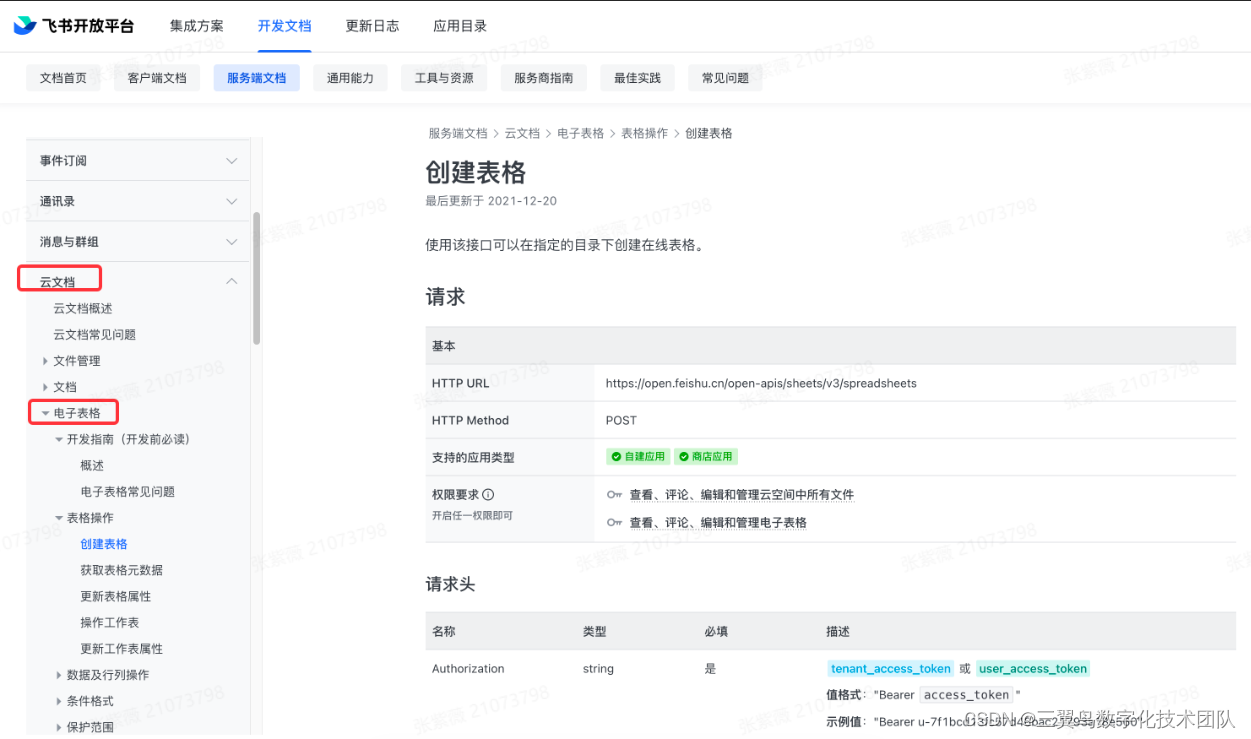Open 更新工作表属性 in the sidebar
Screen dimensions: 1251x739
121,649
